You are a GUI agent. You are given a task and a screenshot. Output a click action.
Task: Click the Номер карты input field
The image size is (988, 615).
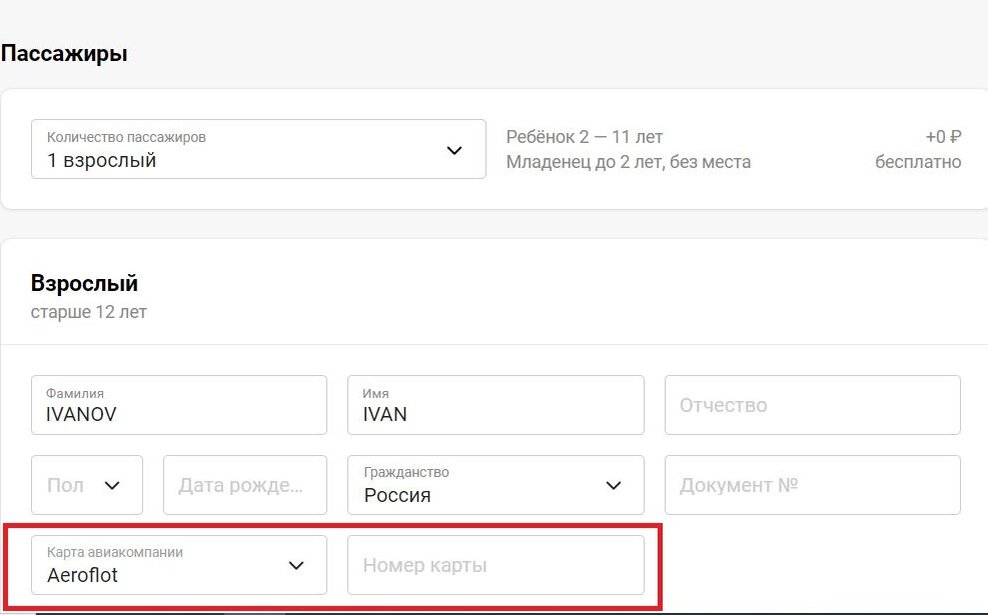[496, 565]
